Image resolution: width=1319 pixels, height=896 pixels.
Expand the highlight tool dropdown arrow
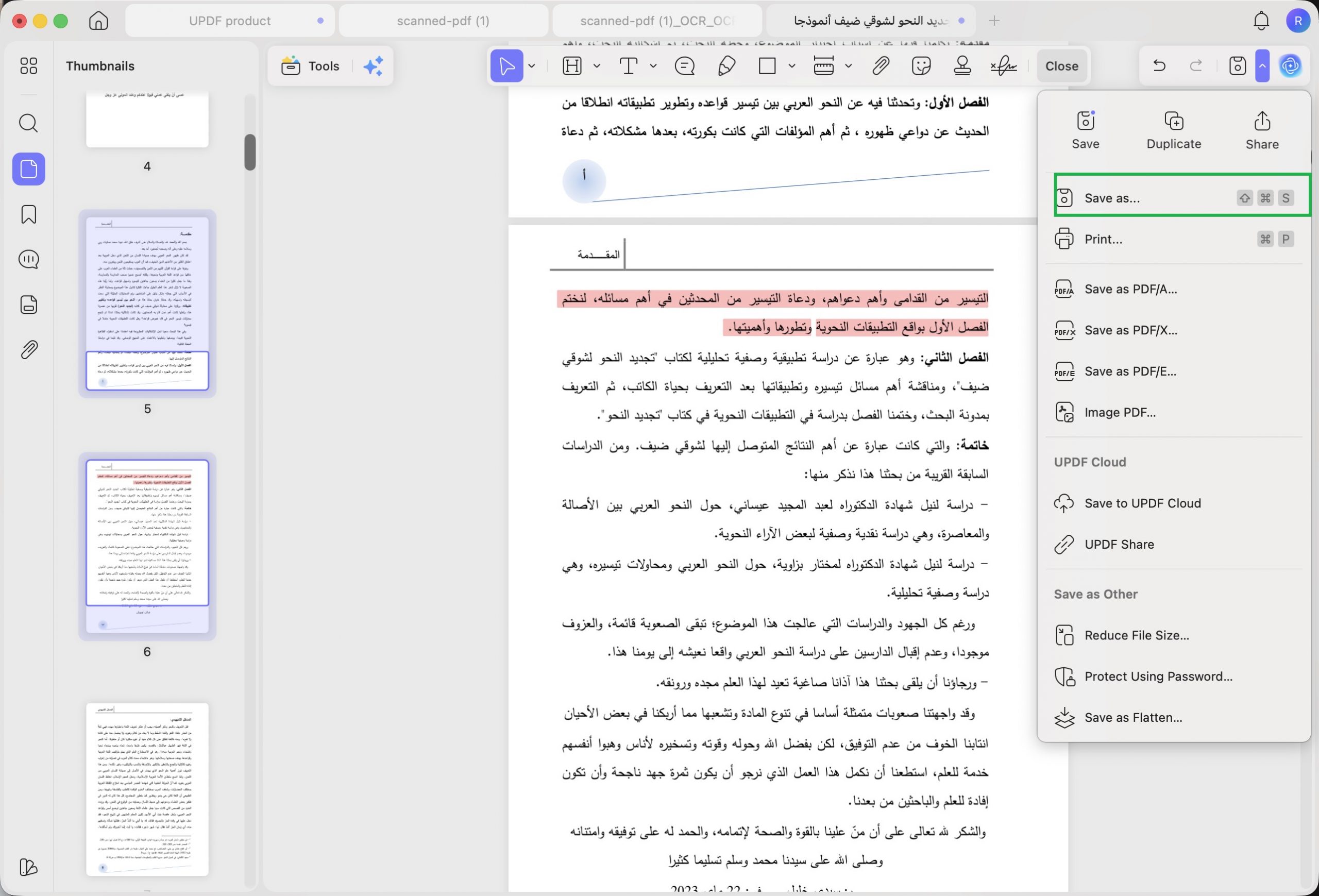coord(597,66)
